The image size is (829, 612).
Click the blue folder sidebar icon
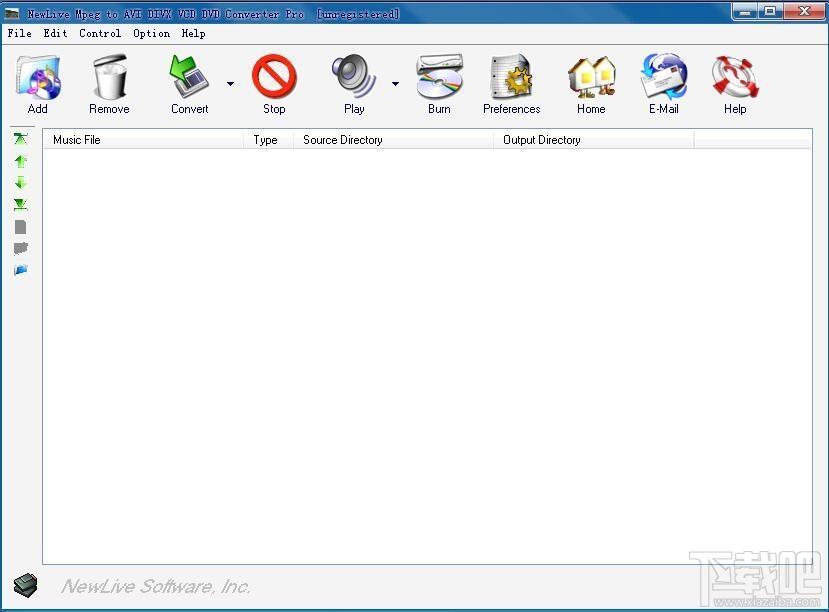click(21, 270)
